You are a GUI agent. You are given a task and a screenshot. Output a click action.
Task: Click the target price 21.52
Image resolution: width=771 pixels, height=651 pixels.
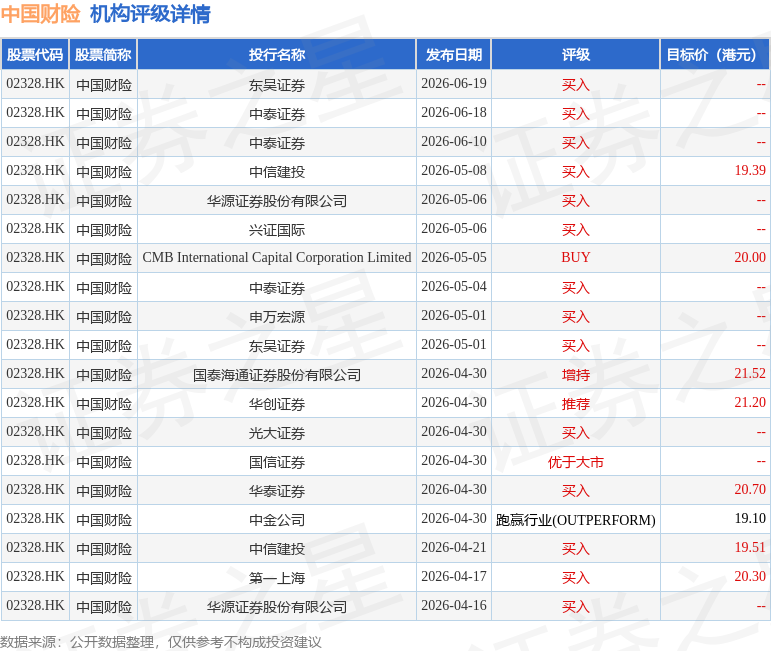(x=750, y=374)
